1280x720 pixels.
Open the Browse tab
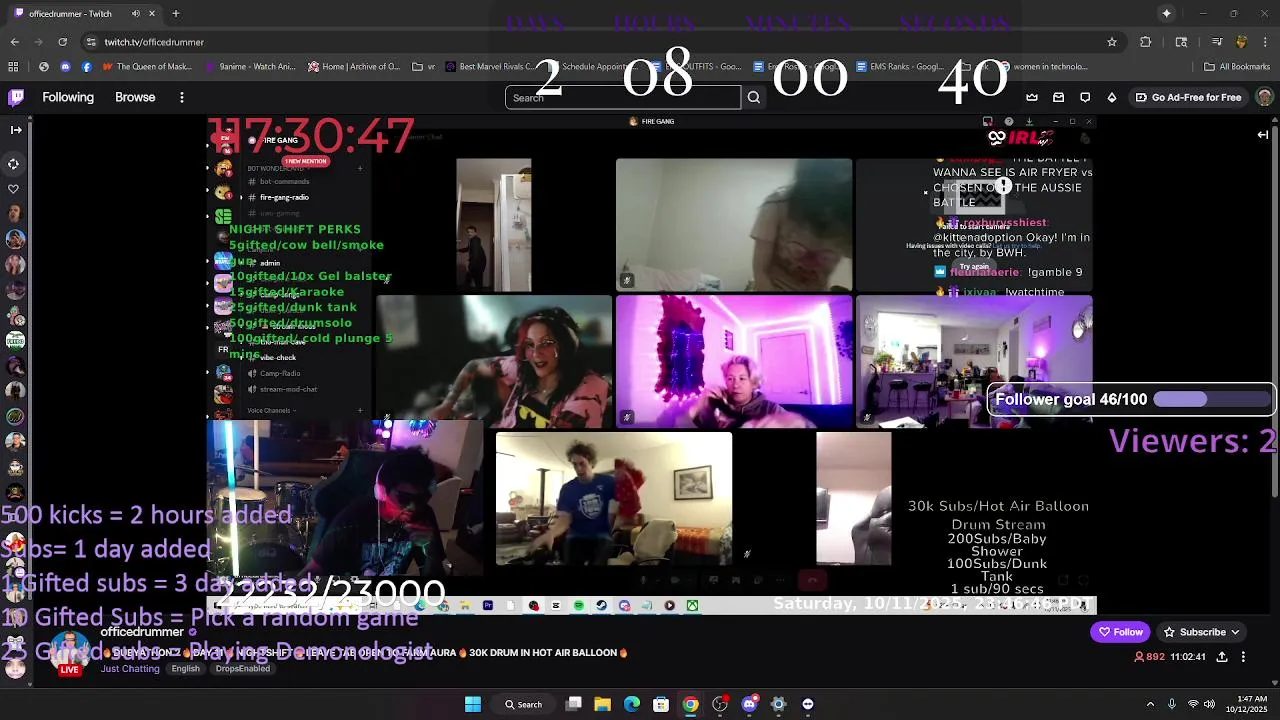click(x=135, y=97)
